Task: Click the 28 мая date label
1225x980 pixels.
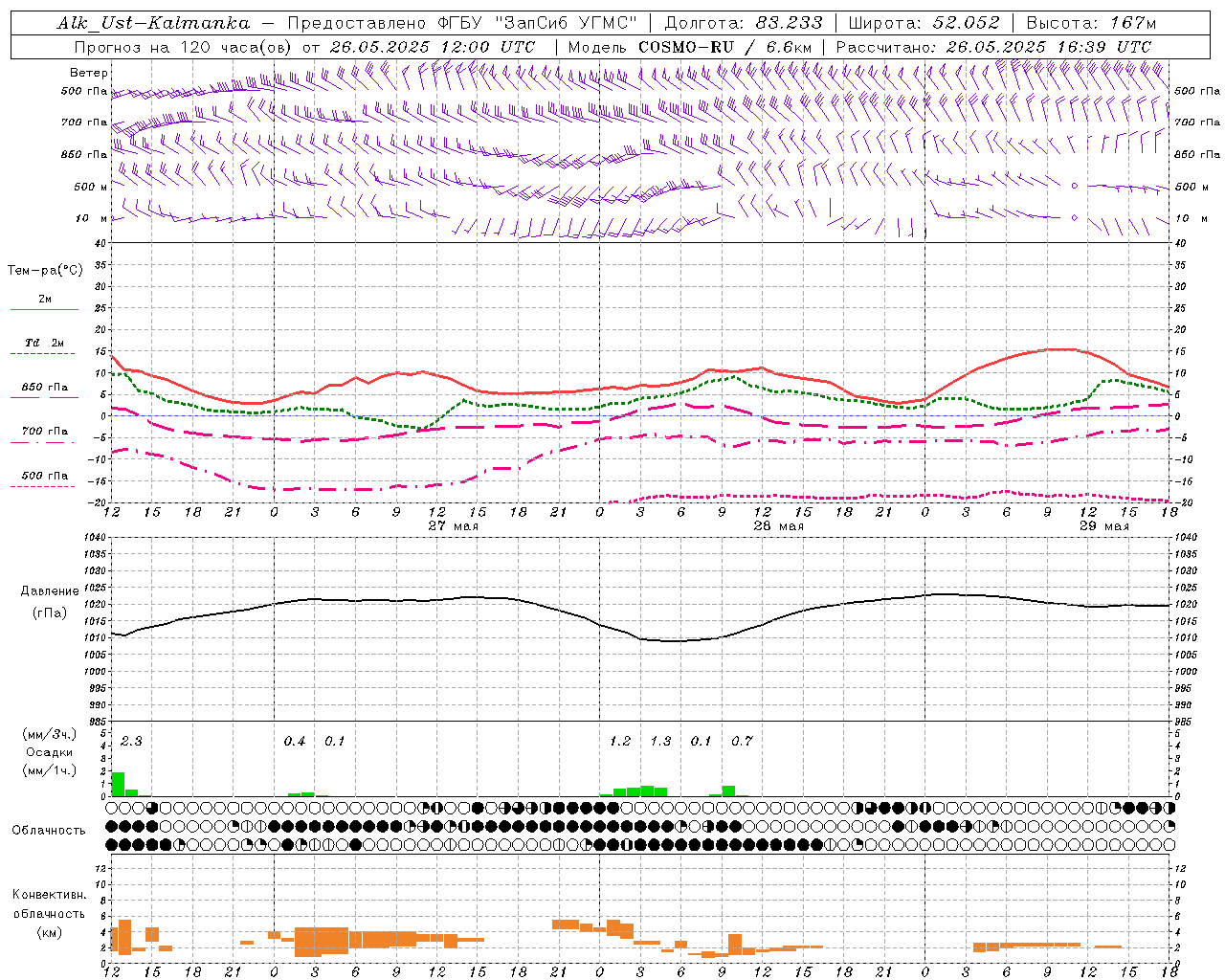Action: [x=778, y=525]
